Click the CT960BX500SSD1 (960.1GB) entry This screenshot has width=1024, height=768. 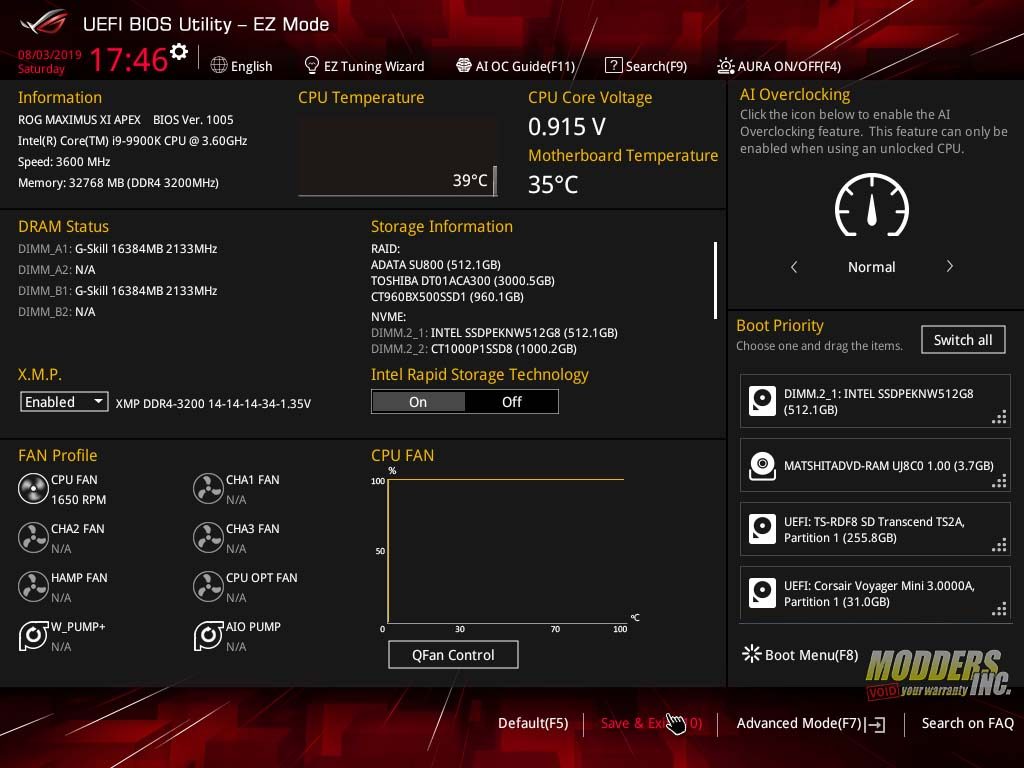pyautogui.click(x=447, y=296)
